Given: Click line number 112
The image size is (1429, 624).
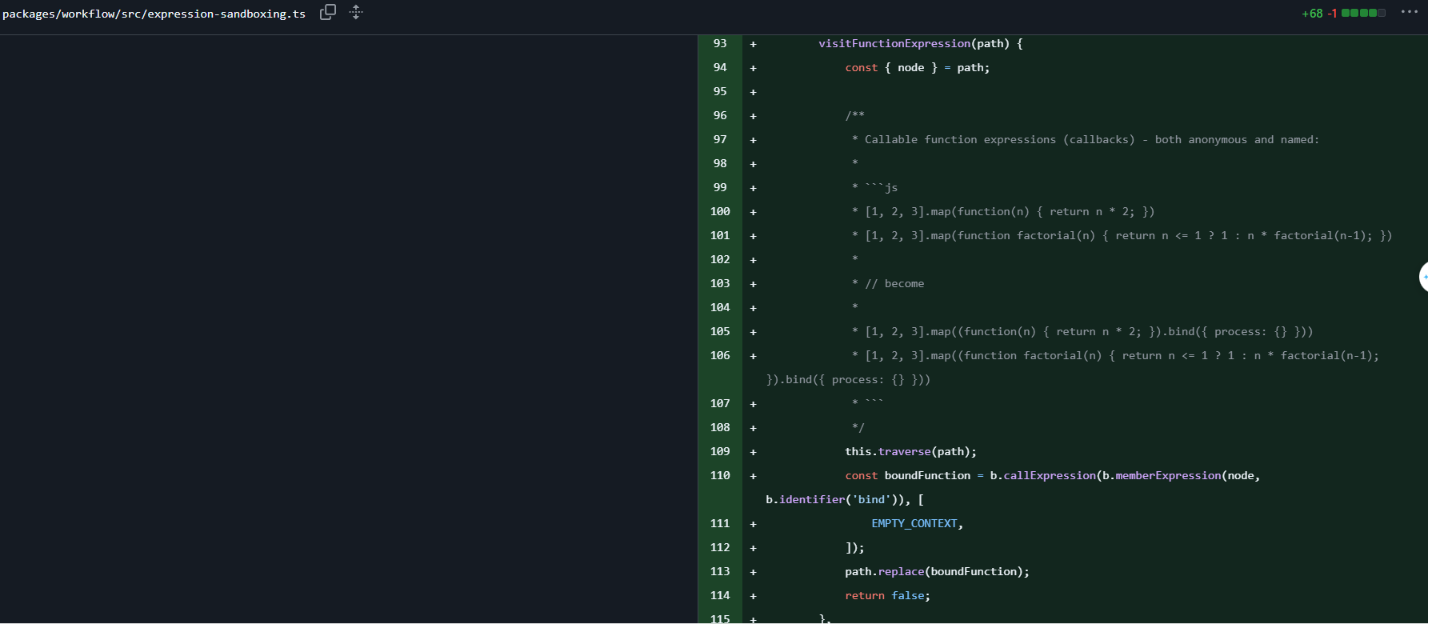Looking at the screenshot, I should click(x=720, y=548).
